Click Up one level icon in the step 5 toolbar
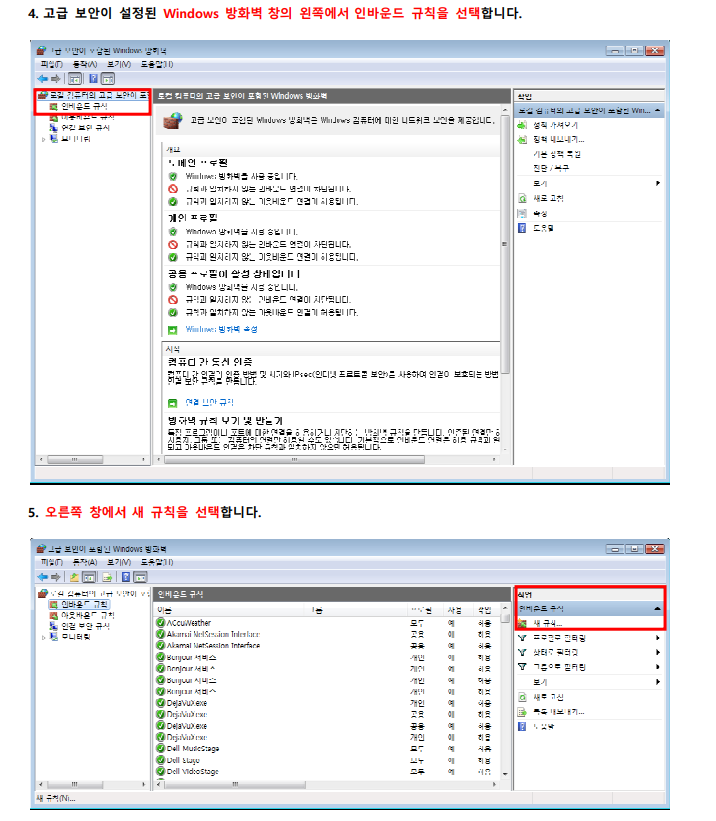Screen dimensions: 716x821 point(74,577)
